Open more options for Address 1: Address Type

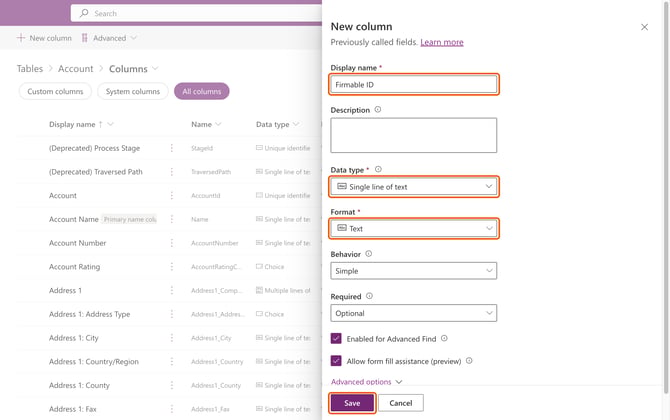click(x=172, y=314)
